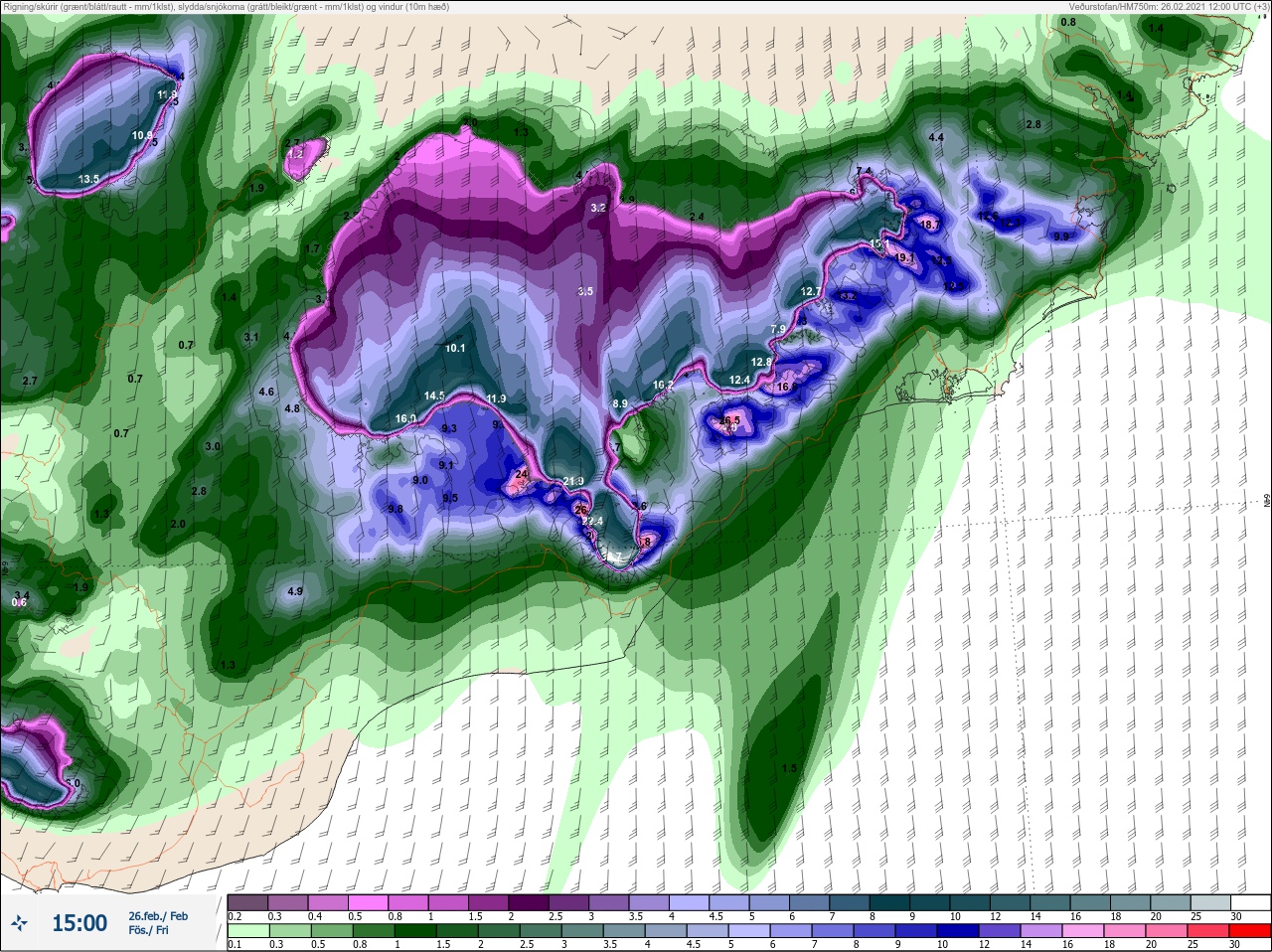This screenshot has height=952, width=1272.
Task: Click the '3.5' value in purple area
Action: tap(585, 291)
